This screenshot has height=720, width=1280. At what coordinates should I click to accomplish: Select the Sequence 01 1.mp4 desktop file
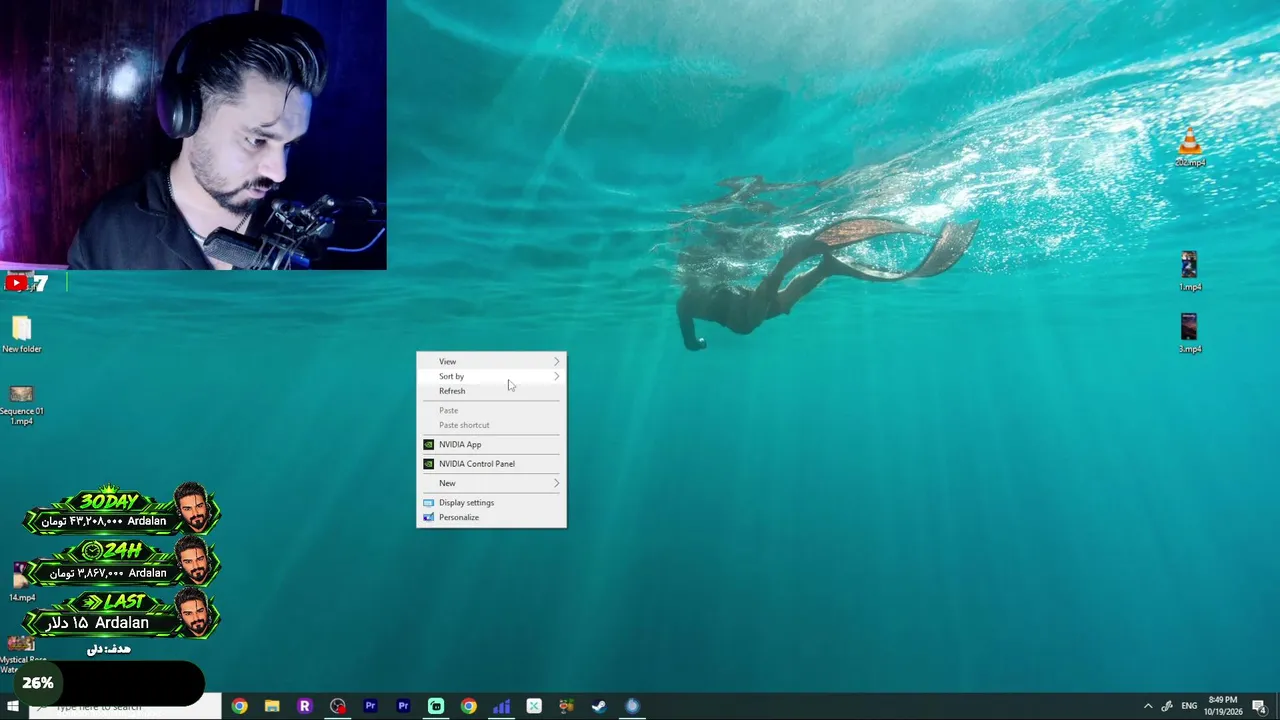21,405
